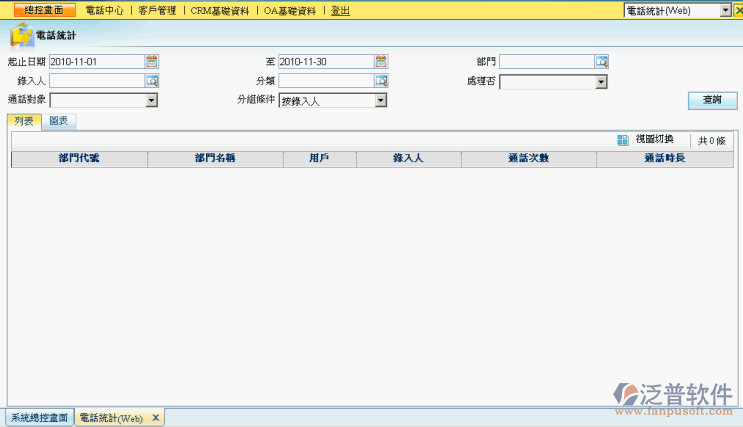Sort by 錄入人 column header
The width and height of the screenshot is (743, 427).
pos(408,158)
